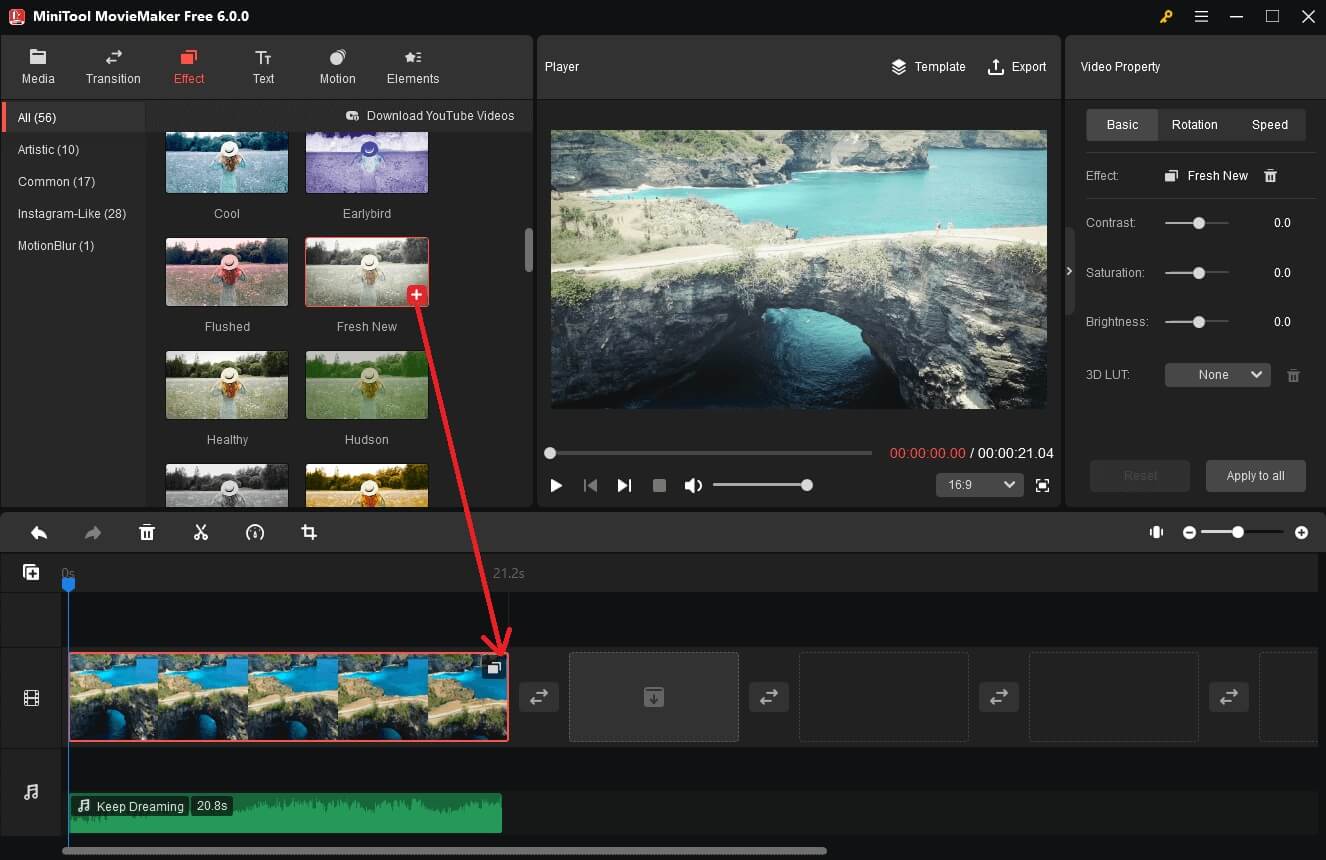This screenshot has width=1326, height=860.
Task: Click the Apply to all button
Action: pos(1255,476)
